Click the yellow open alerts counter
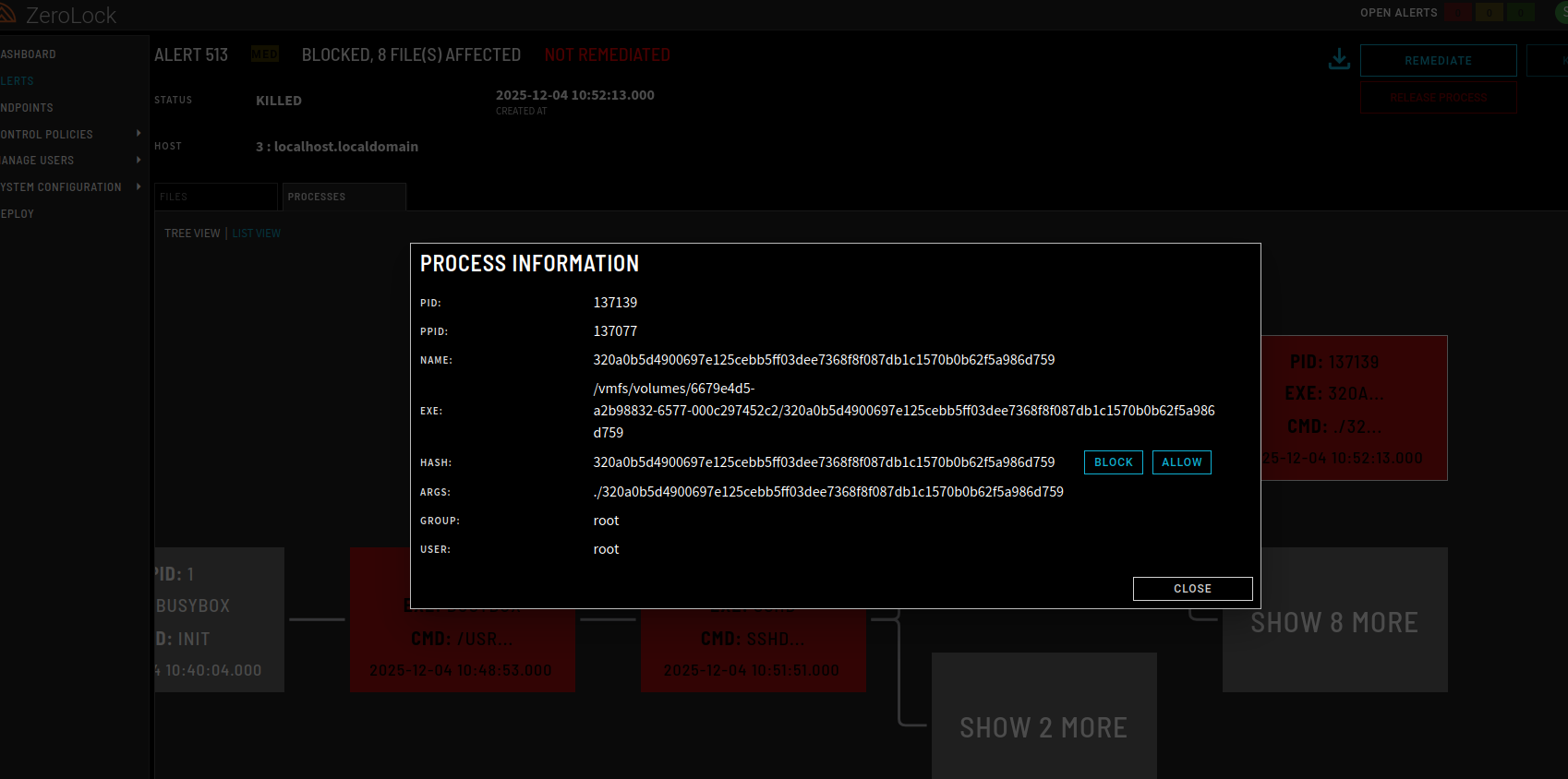 click(x=1489, y=13)
